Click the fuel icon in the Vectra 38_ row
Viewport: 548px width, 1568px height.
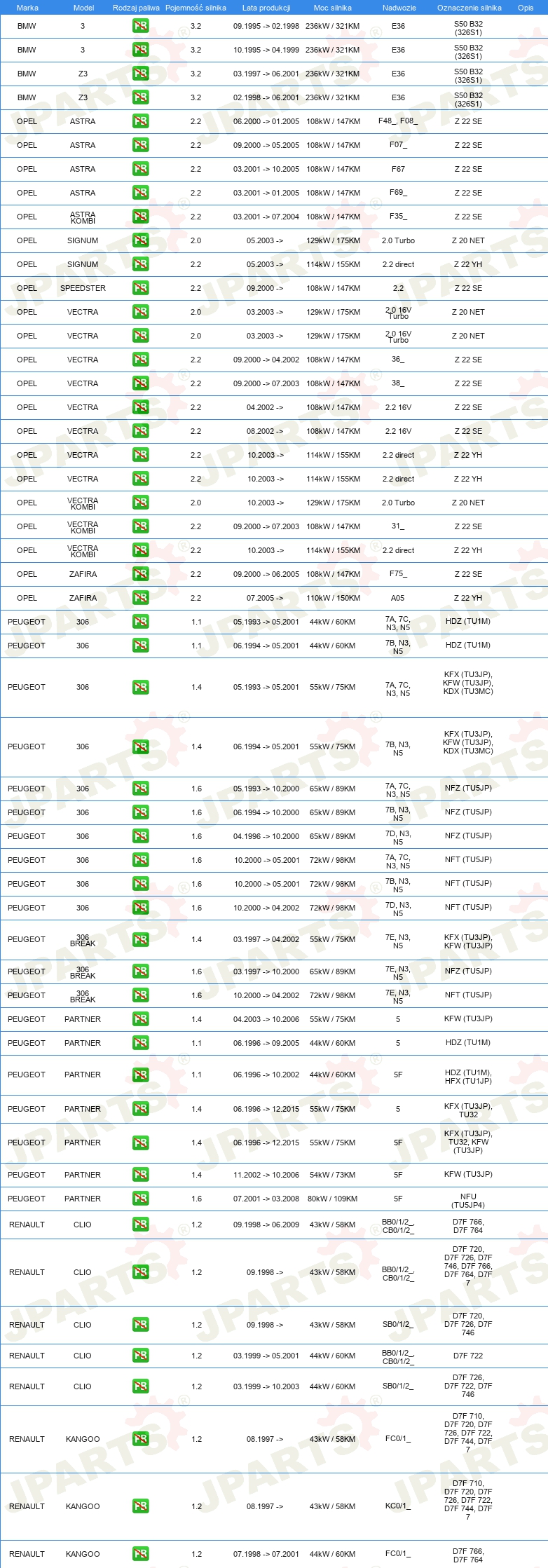point(140,383)
